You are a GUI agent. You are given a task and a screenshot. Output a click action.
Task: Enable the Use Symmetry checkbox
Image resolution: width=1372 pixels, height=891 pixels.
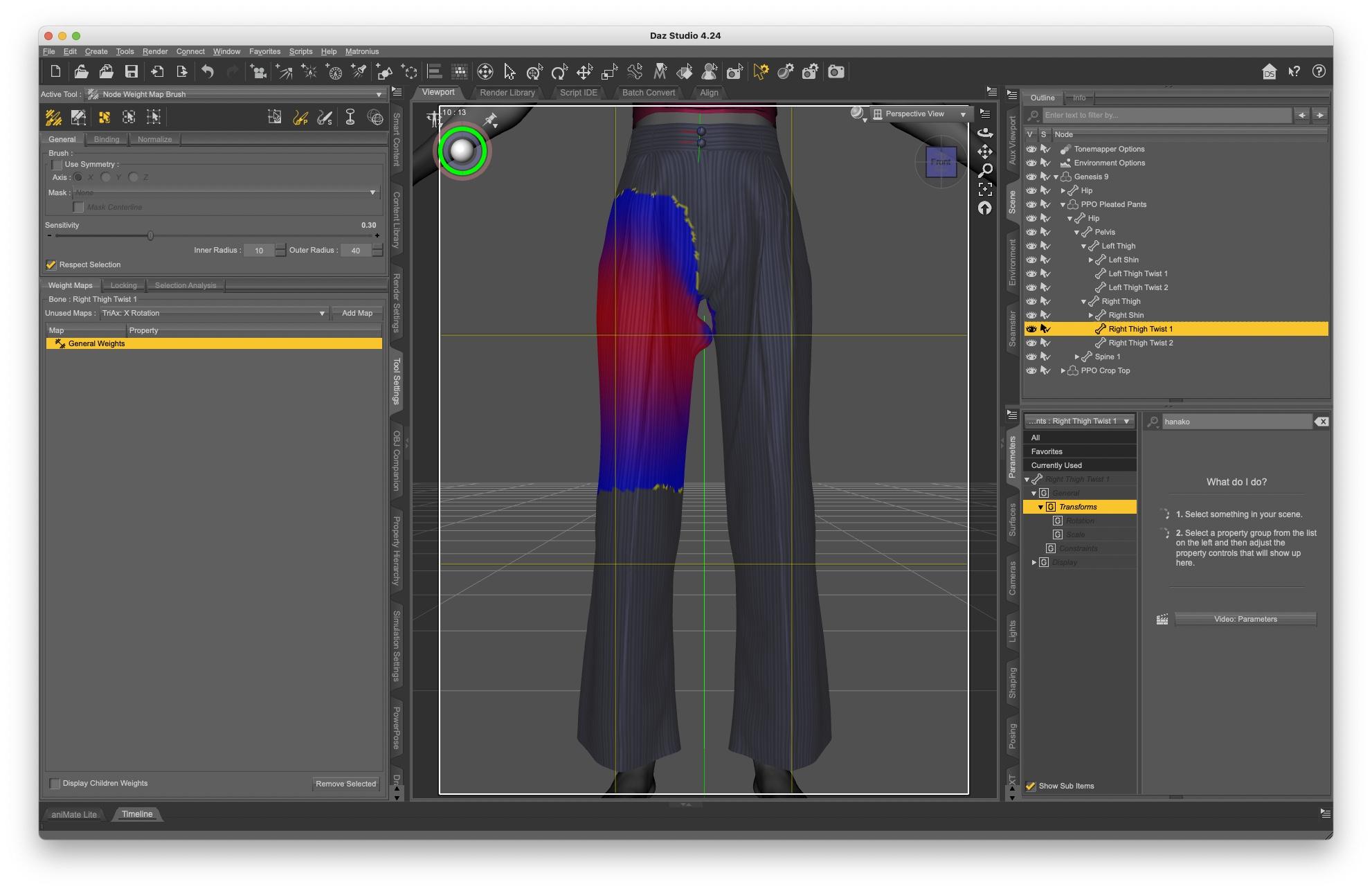pos(57,165)
